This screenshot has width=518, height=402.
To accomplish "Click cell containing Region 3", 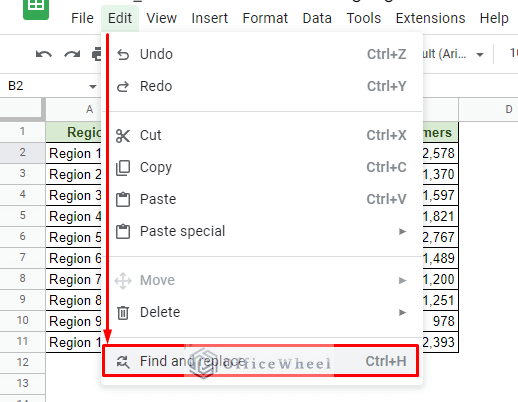I will coord(74,195).
